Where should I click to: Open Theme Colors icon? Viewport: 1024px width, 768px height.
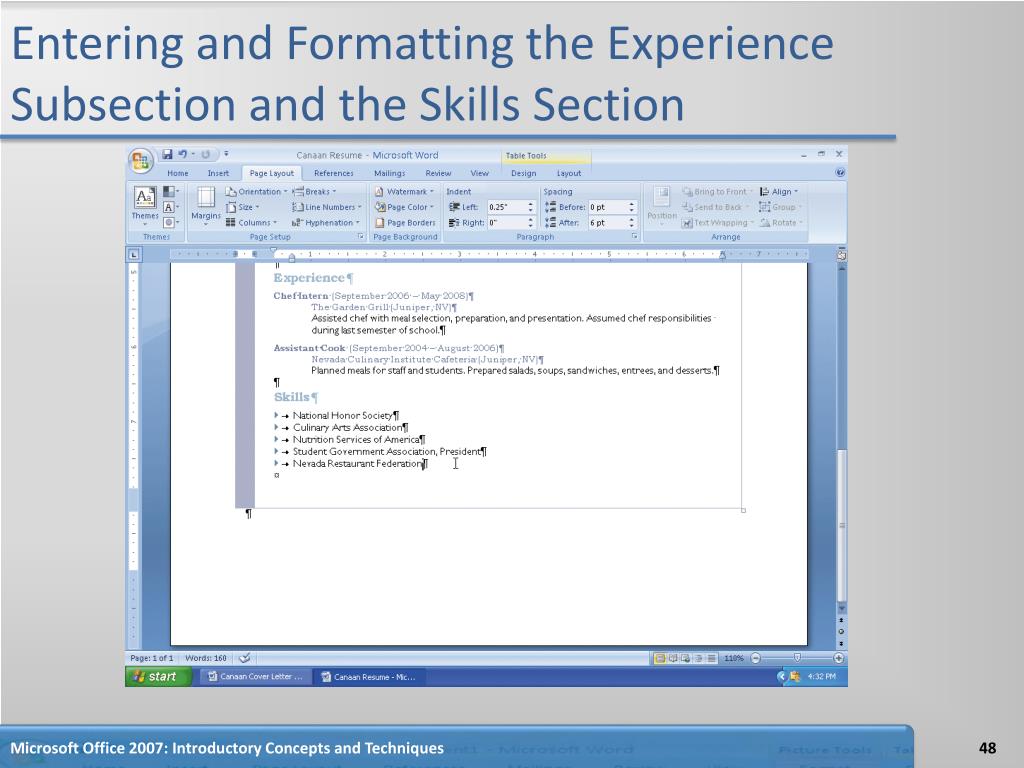169,191
